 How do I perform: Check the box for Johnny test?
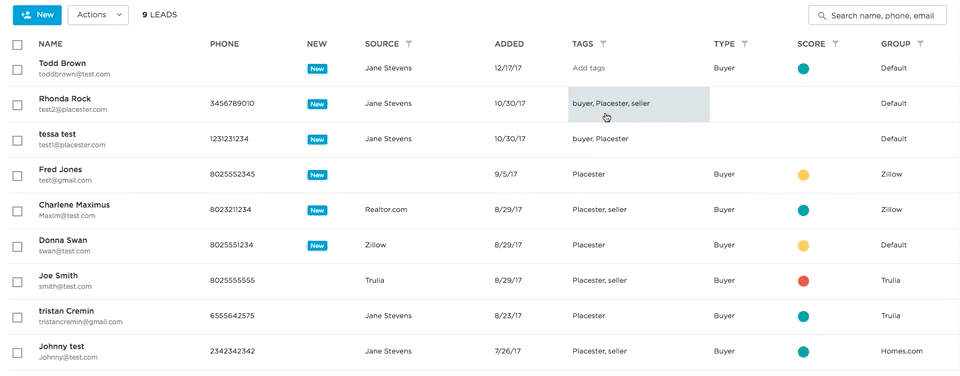coord(17,353)
